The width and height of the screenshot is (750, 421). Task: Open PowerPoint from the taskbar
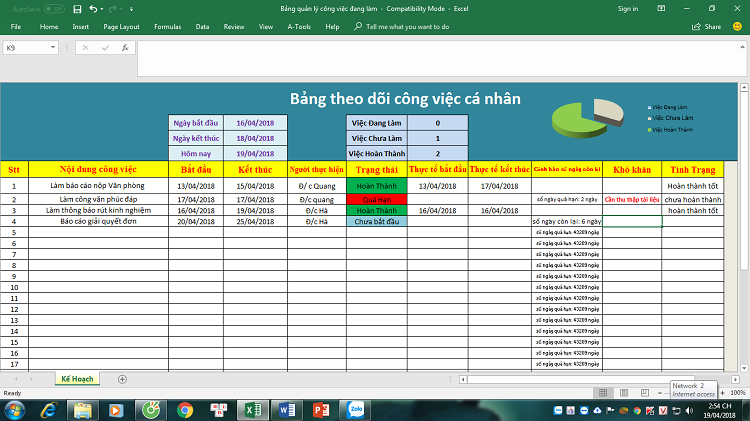tap(321, 410)
